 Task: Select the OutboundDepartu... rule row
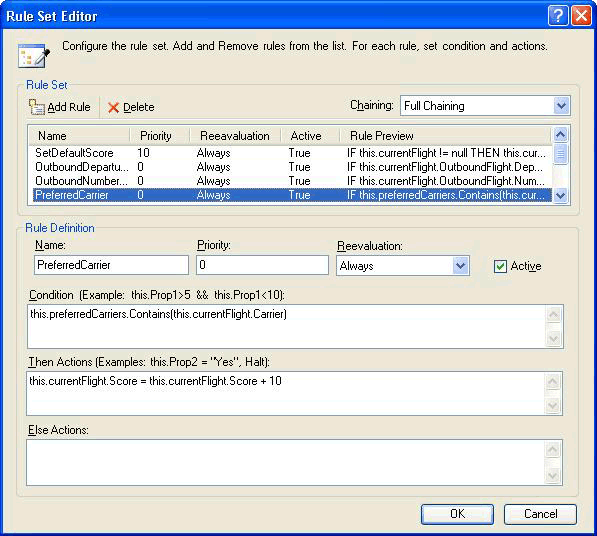click(x=292, y=167)
